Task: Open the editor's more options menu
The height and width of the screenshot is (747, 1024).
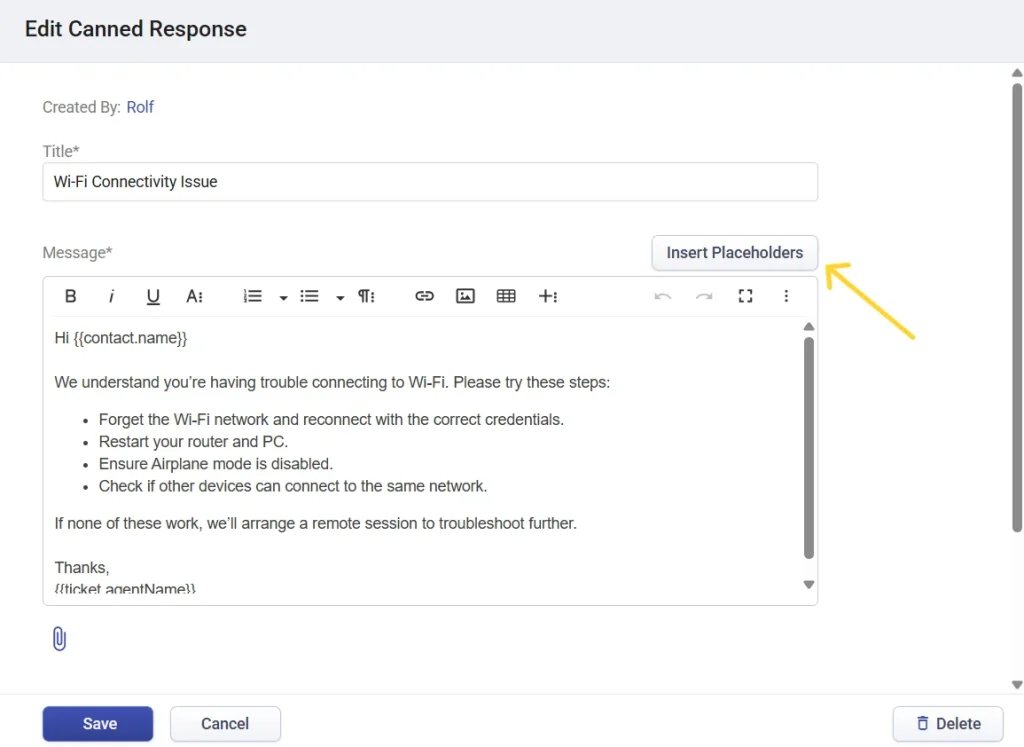Action: tap(786, 296)
